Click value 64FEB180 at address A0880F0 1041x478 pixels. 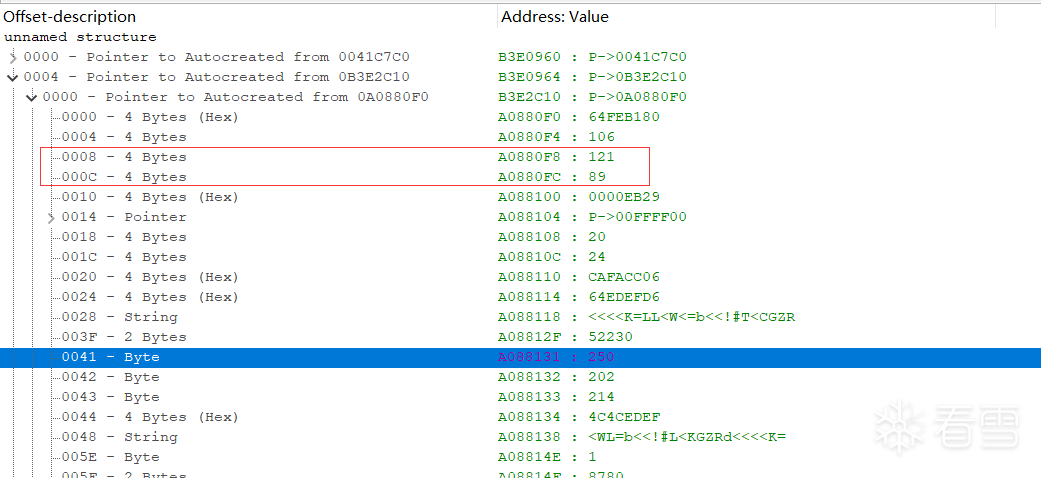[624, 117]
